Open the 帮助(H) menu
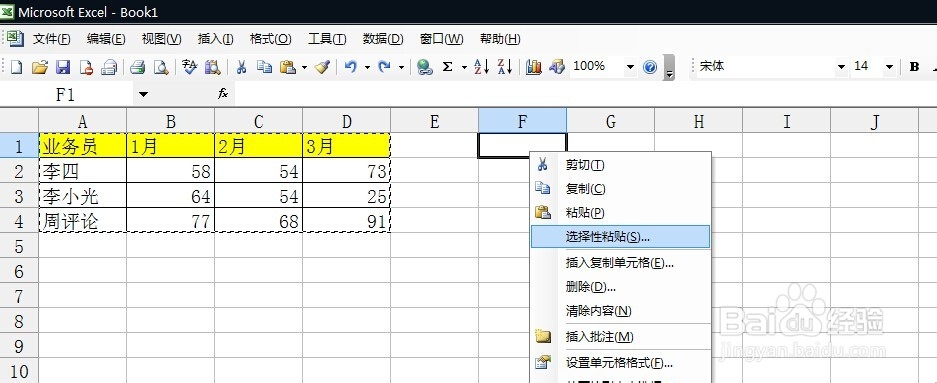This screenshot has height=383, width=937. [x=500, y=39]
